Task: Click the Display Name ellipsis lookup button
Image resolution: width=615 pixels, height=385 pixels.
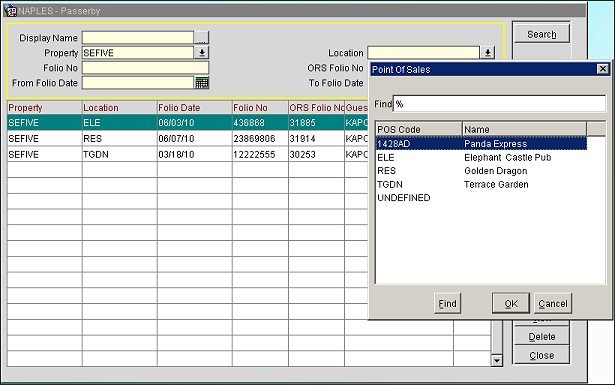Action: click(x=202, y=38)
